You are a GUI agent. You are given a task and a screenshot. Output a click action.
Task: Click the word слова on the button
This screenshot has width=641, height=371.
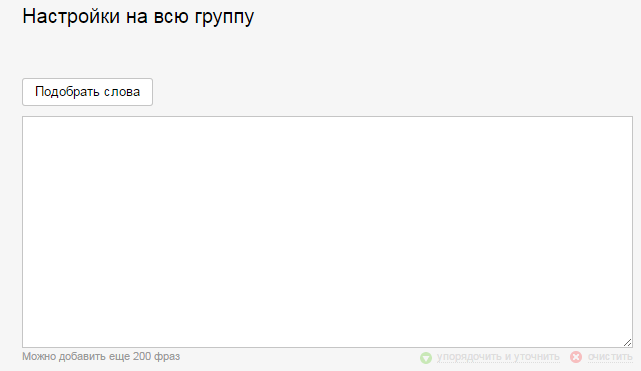(122, 92)
